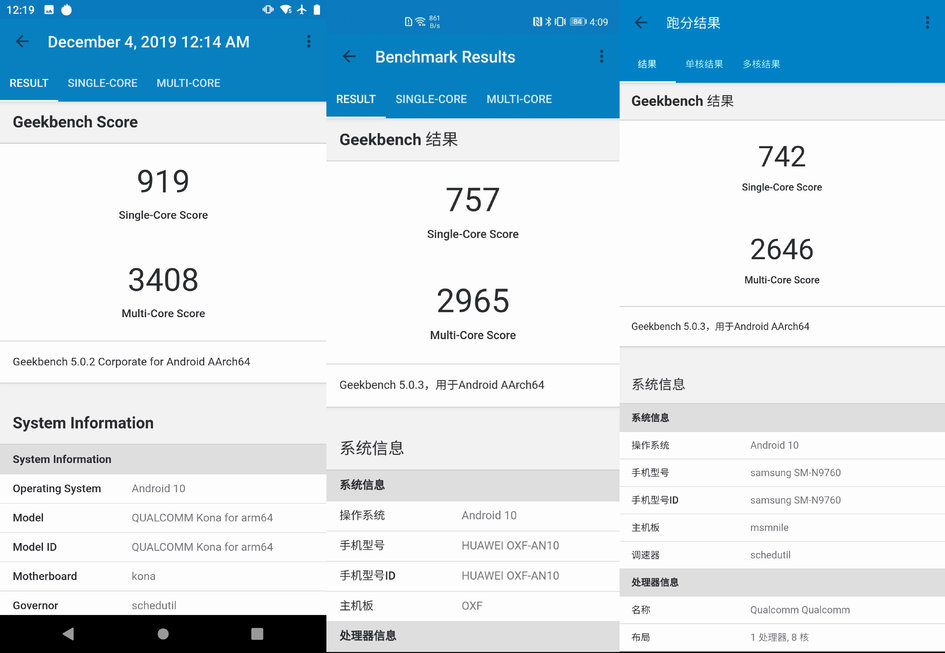
Task: Tap the Motherboard row showing kona
Action: point(163,576)
